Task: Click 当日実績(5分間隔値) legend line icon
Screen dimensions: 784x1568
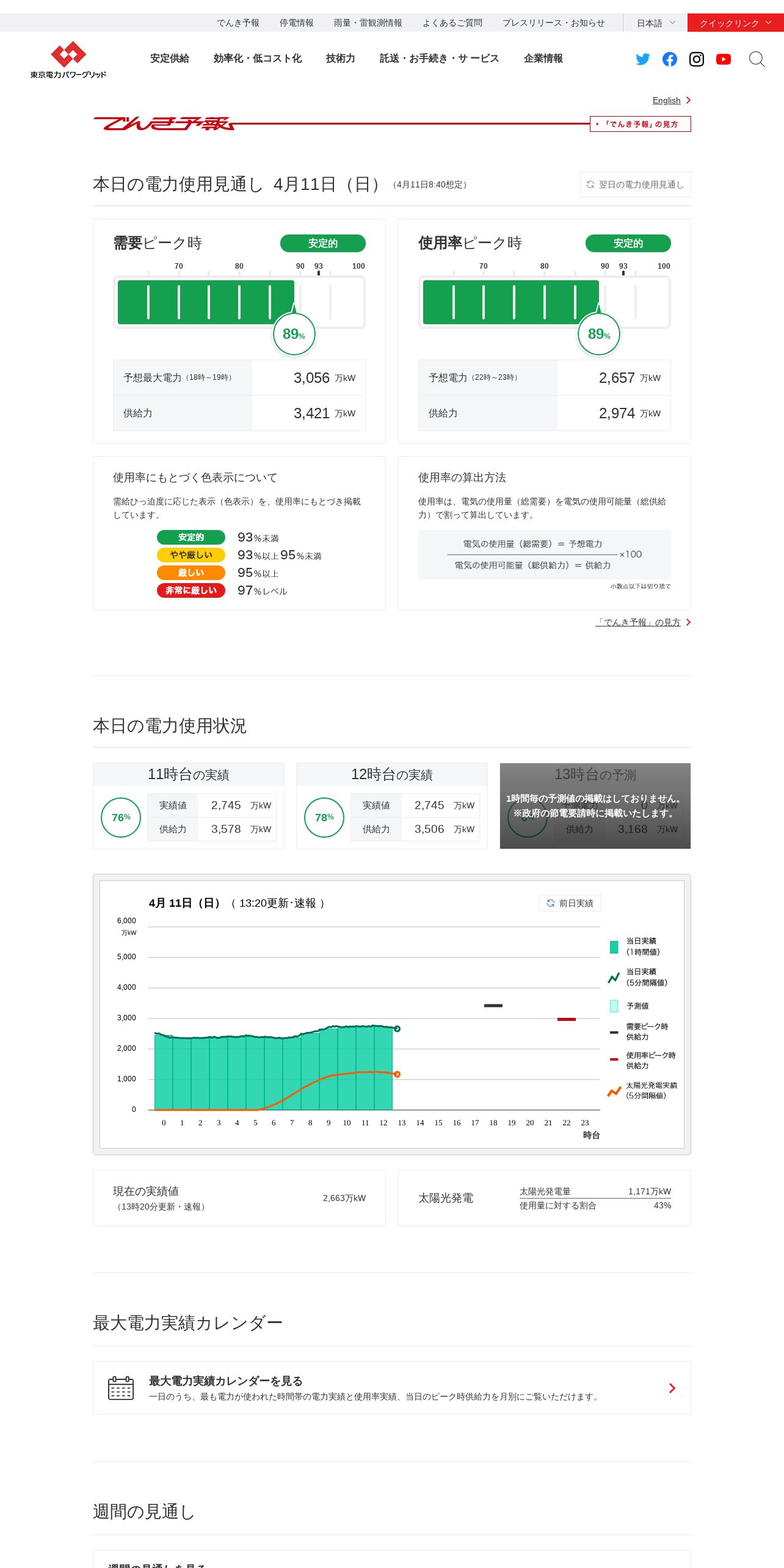Action: 614,978
